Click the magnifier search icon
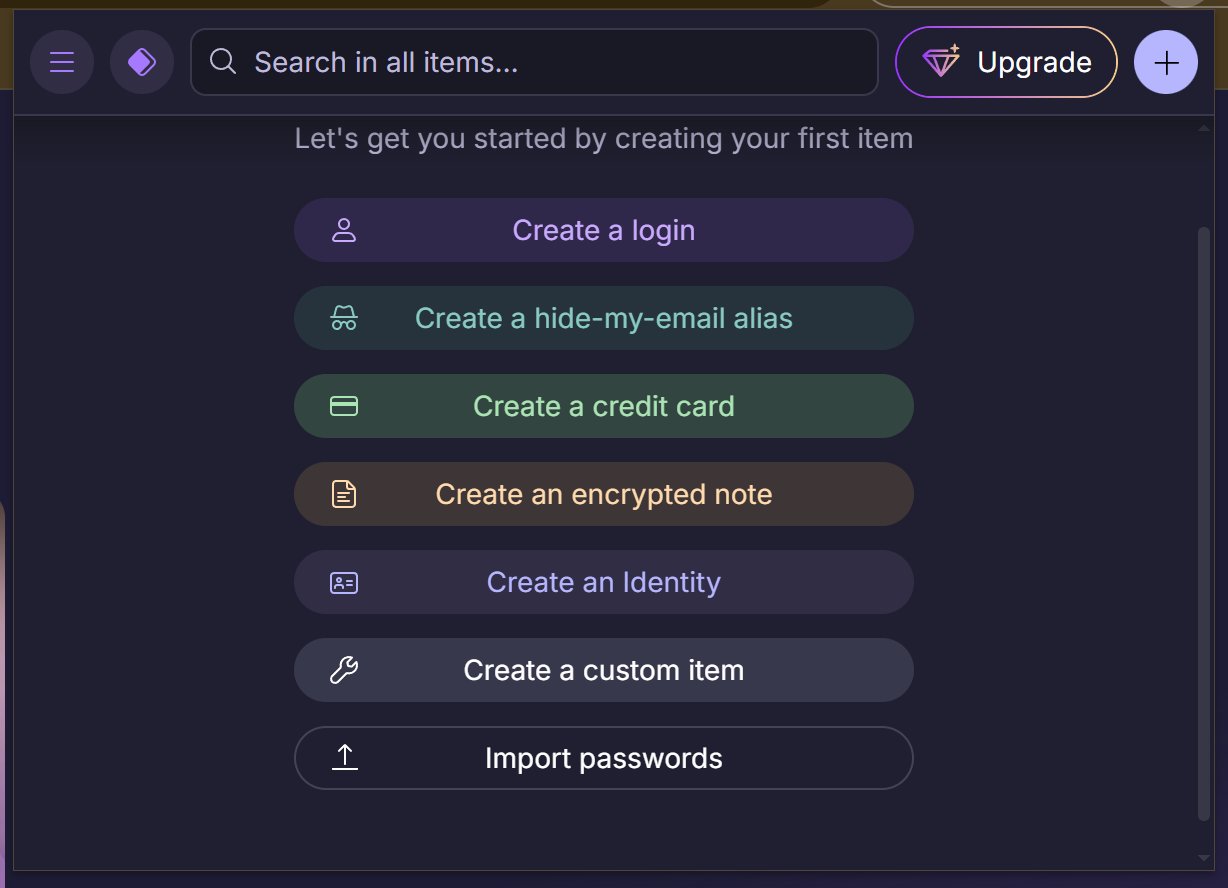 pos(223,62)
